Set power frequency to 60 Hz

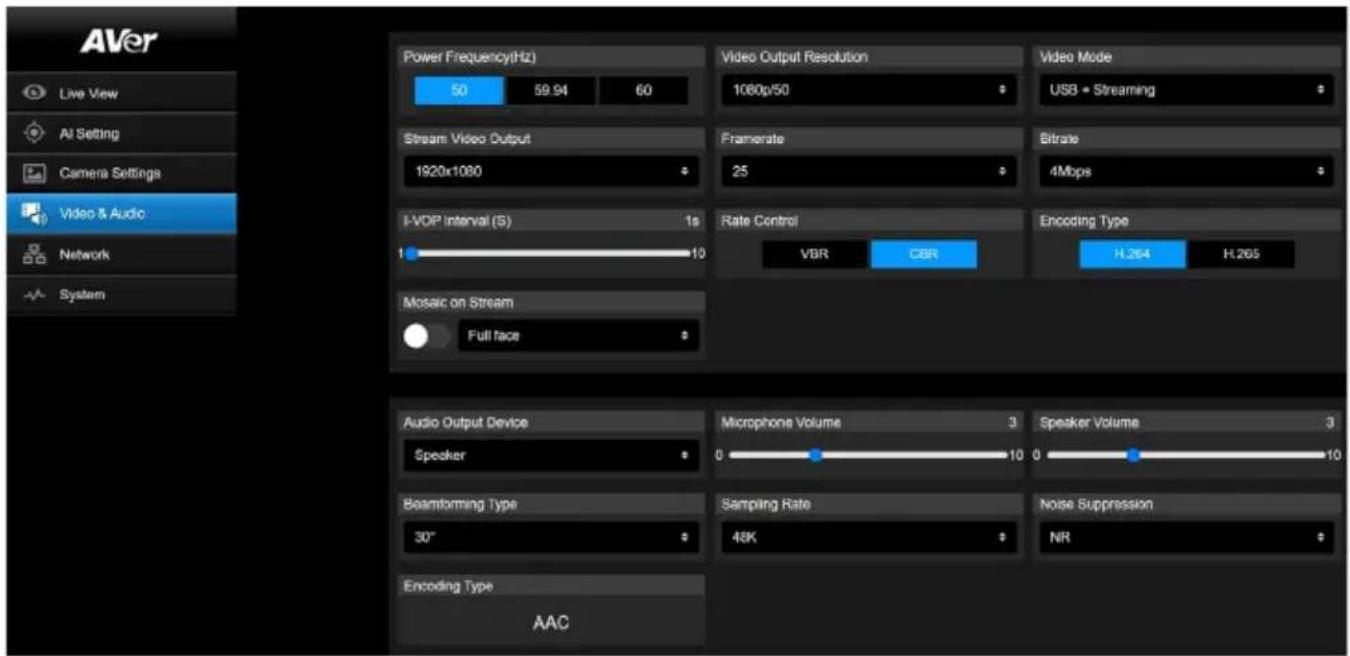(x=643, y=90)
